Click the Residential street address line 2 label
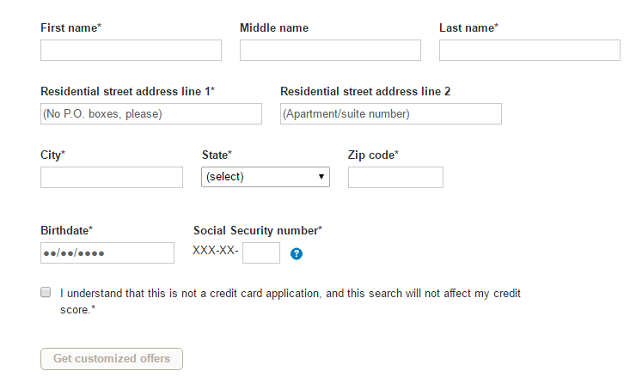 365,92
